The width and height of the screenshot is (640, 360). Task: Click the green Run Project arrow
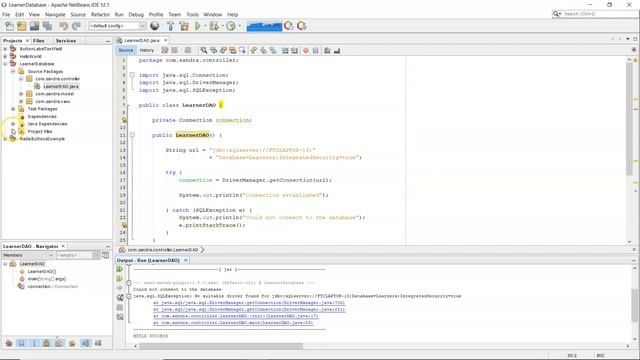[198, 26]
